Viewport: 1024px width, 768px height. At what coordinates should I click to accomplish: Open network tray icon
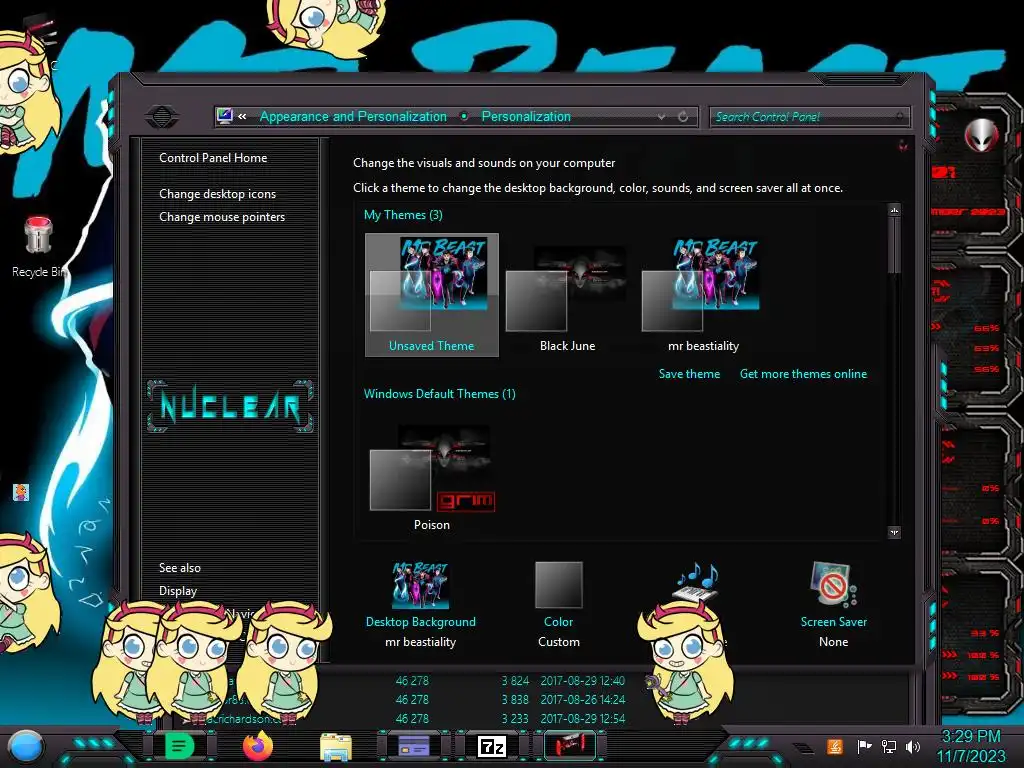click(888, 746)
